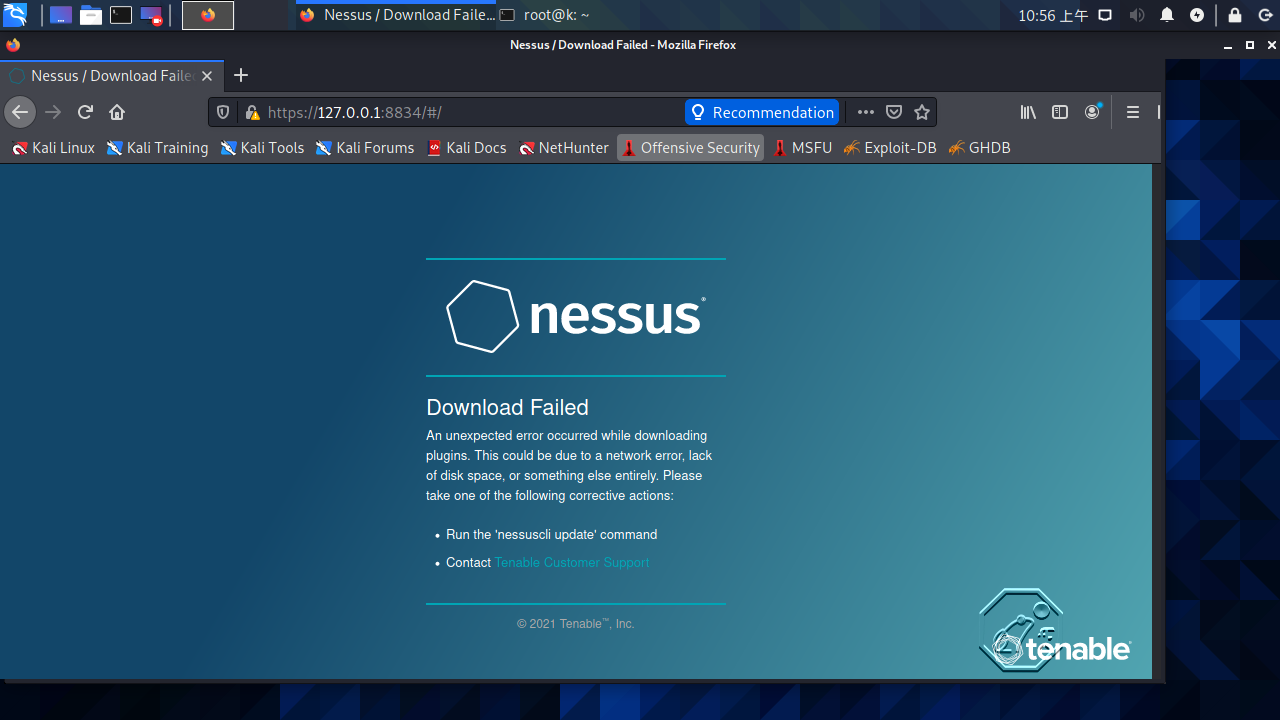Open the Kali Training bookmark

[158, 148]
